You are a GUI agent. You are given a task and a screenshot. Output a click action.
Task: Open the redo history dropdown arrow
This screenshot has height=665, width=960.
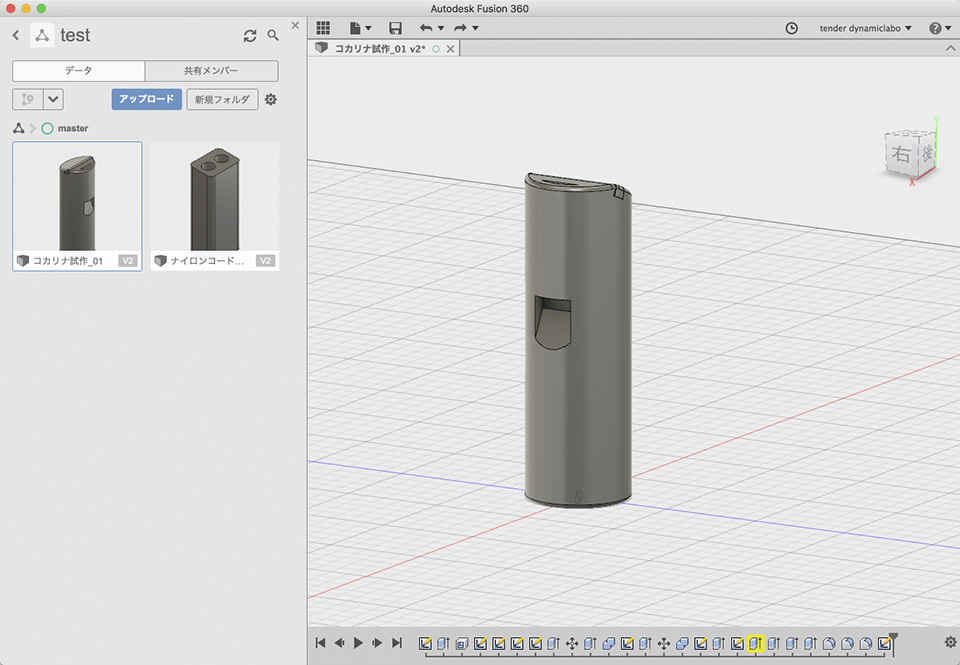475,28
